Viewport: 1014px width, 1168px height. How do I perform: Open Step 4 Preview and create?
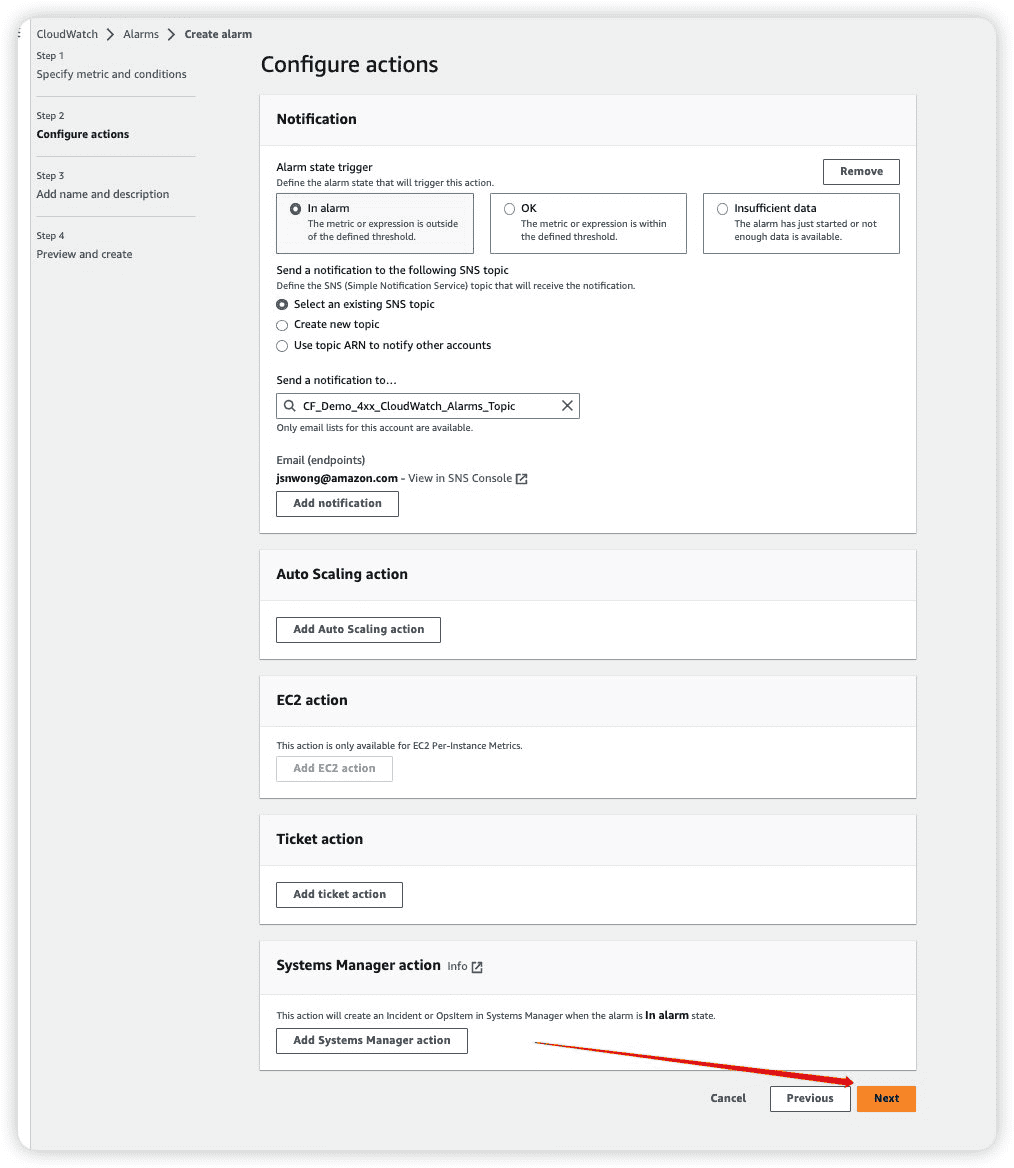(x=84, y=254)
